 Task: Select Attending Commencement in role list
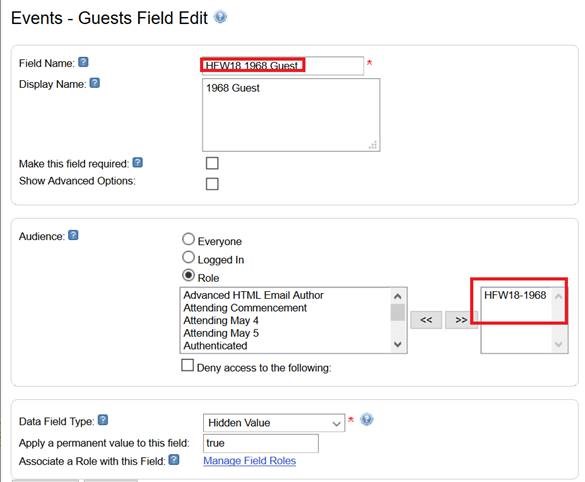[245, 308]
